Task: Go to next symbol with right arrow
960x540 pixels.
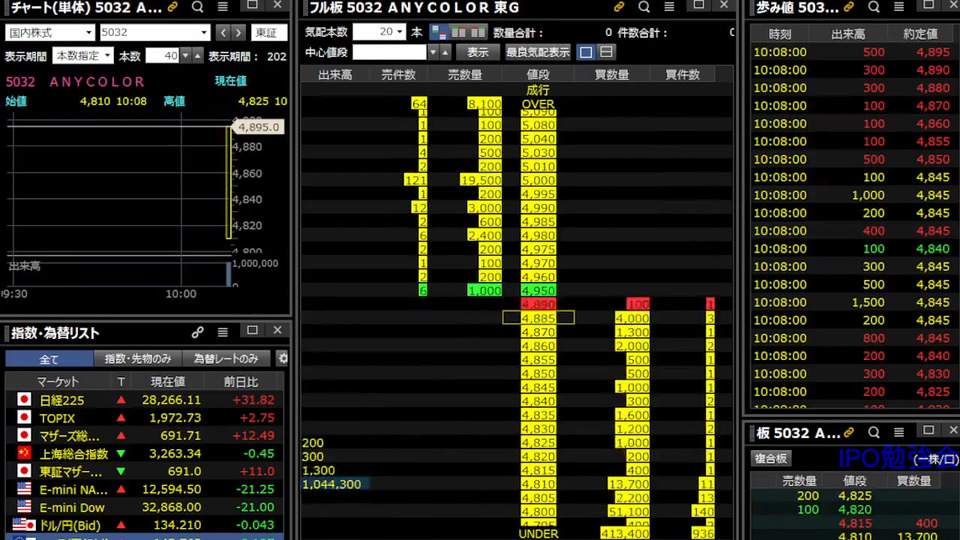Action: [239, 32]
